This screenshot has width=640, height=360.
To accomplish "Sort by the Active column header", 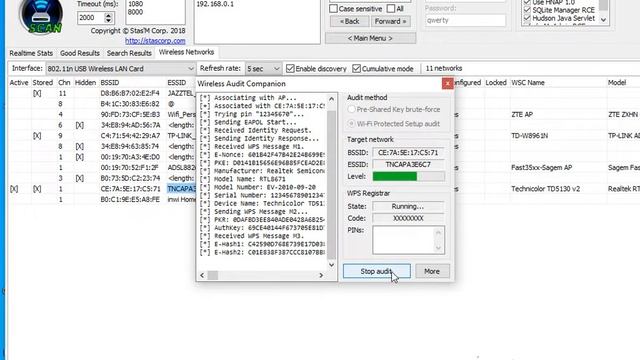I will (x=19, y=82).
